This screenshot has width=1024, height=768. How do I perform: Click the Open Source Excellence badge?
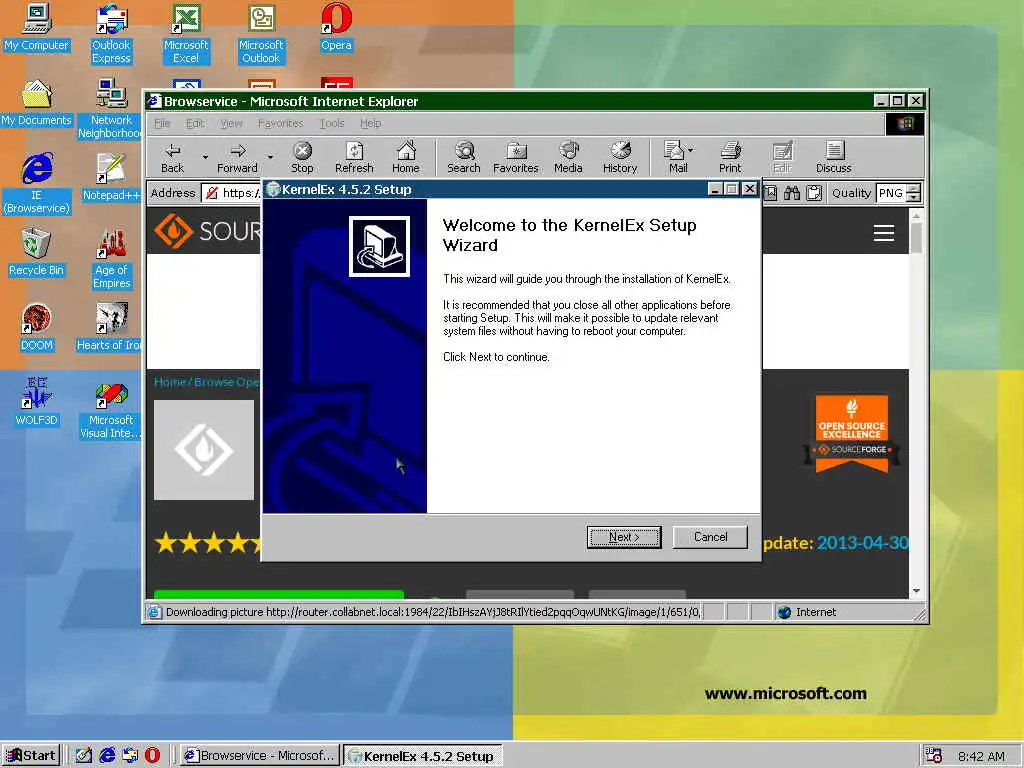pos(851,434)
